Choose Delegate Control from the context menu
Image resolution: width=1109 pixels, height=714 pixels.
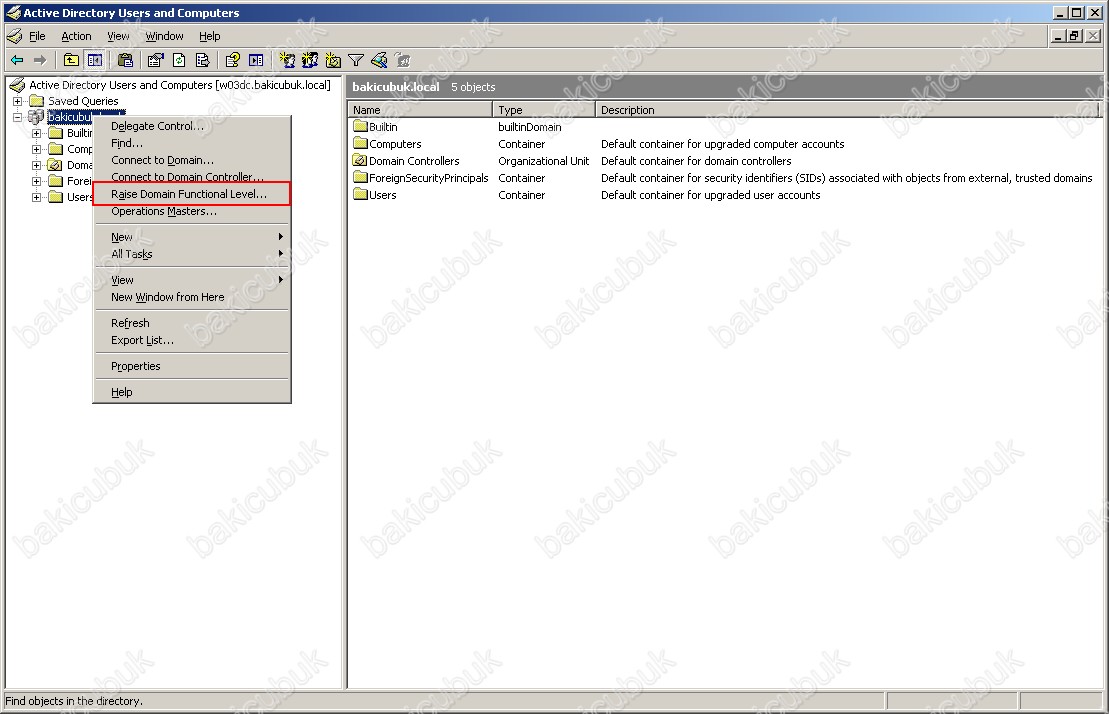(192, 126)
